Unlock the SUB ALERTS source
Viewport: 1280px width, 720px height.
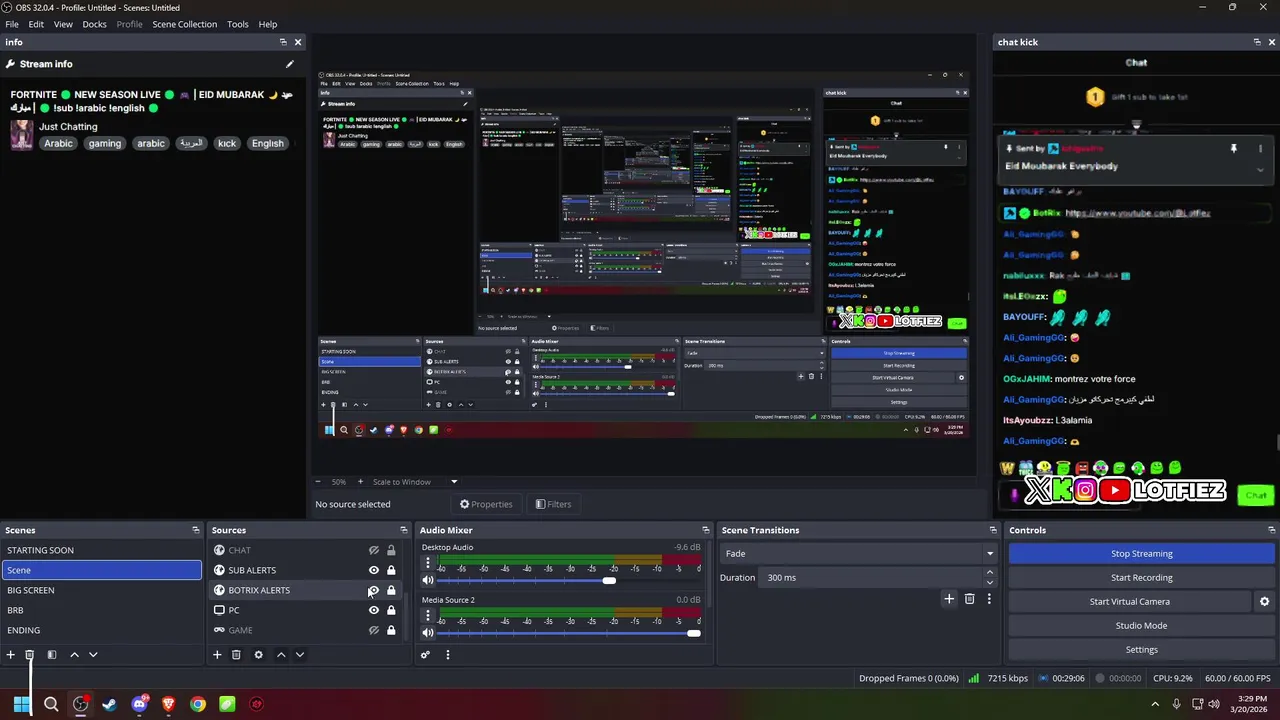coord(391,570)
